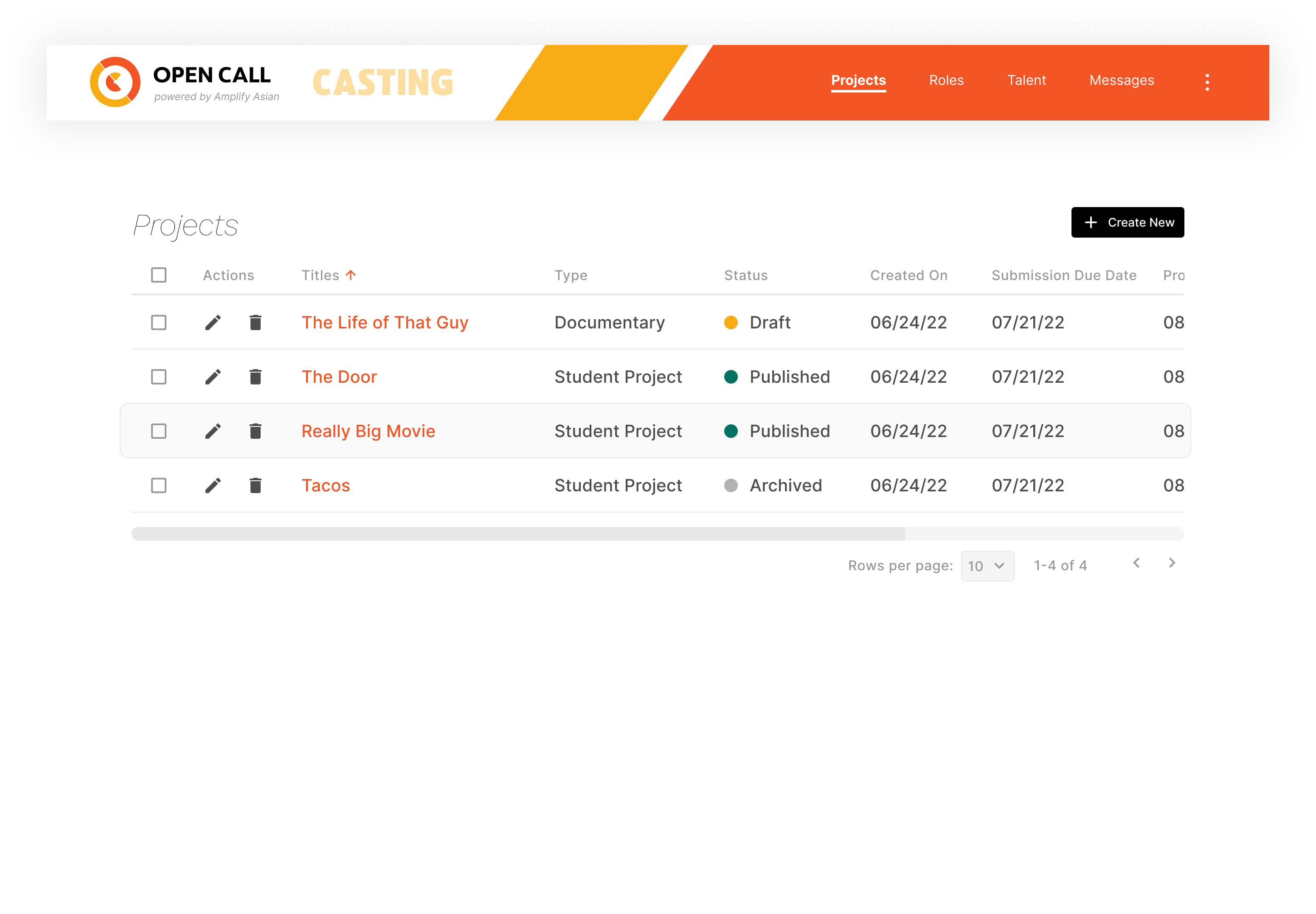Edit the Really Big Movie project
Screen dimensions: 1316x914
(213, 431)
